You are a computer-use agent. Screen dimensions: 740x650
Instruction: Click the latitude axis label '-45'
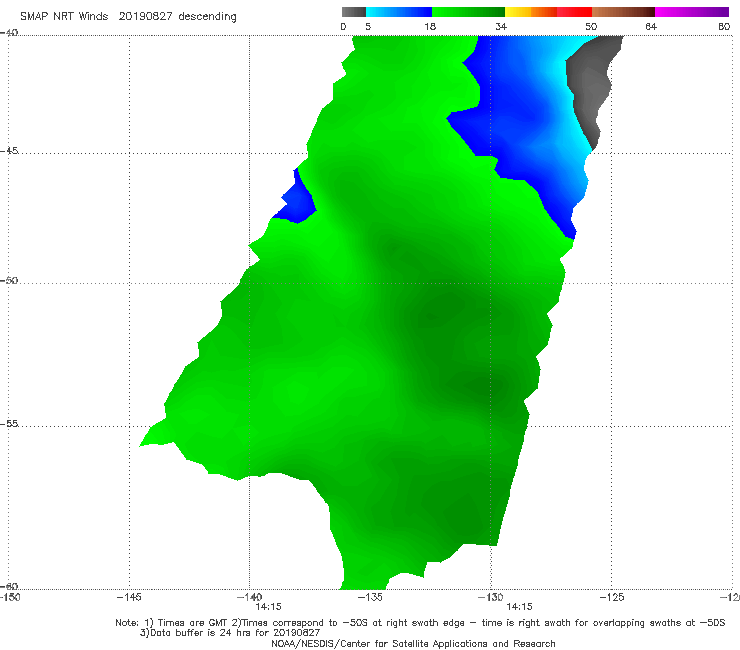tap(9, 151)
